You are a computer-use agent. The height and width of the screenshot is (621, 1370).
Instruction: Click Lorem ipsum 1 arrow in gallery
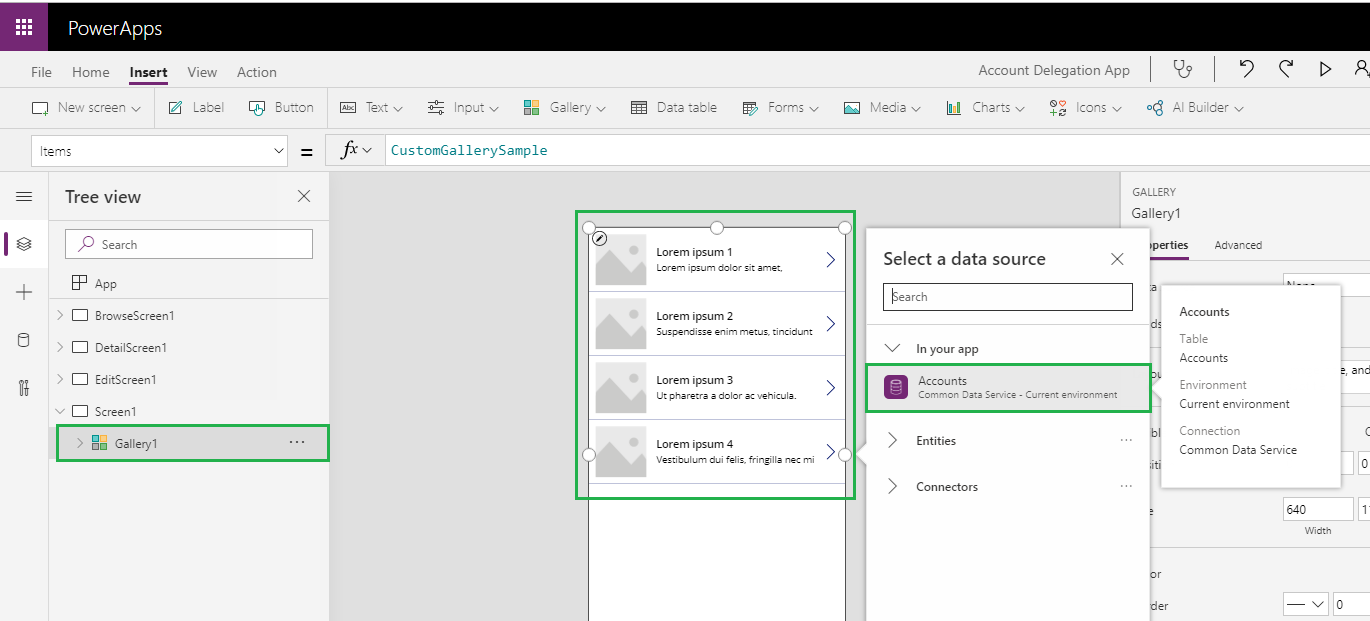(x=830, y=260)
